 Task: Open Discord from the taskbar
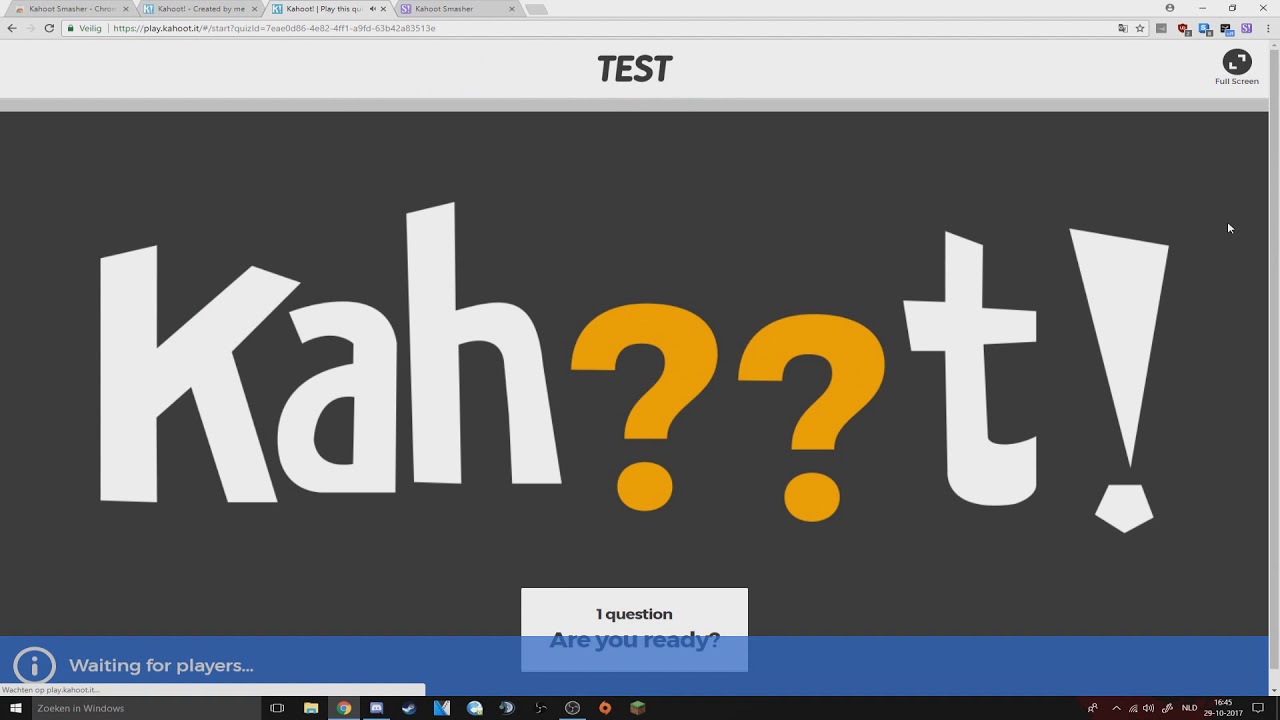[x=376, y=708]
